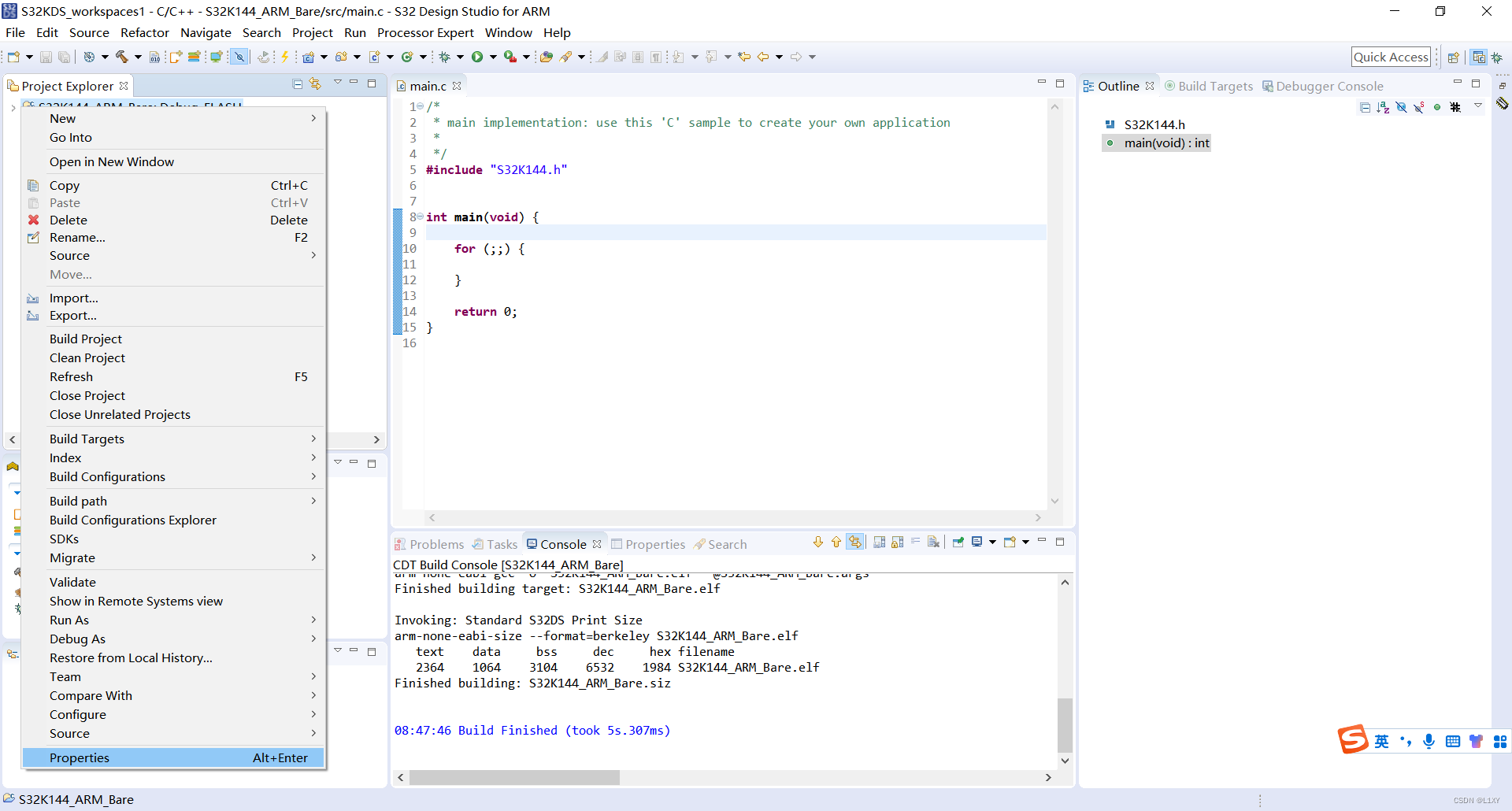Viewport: 1512px width, 811px height.
Task: Select Export... in context menu
Action: point(174,315)
